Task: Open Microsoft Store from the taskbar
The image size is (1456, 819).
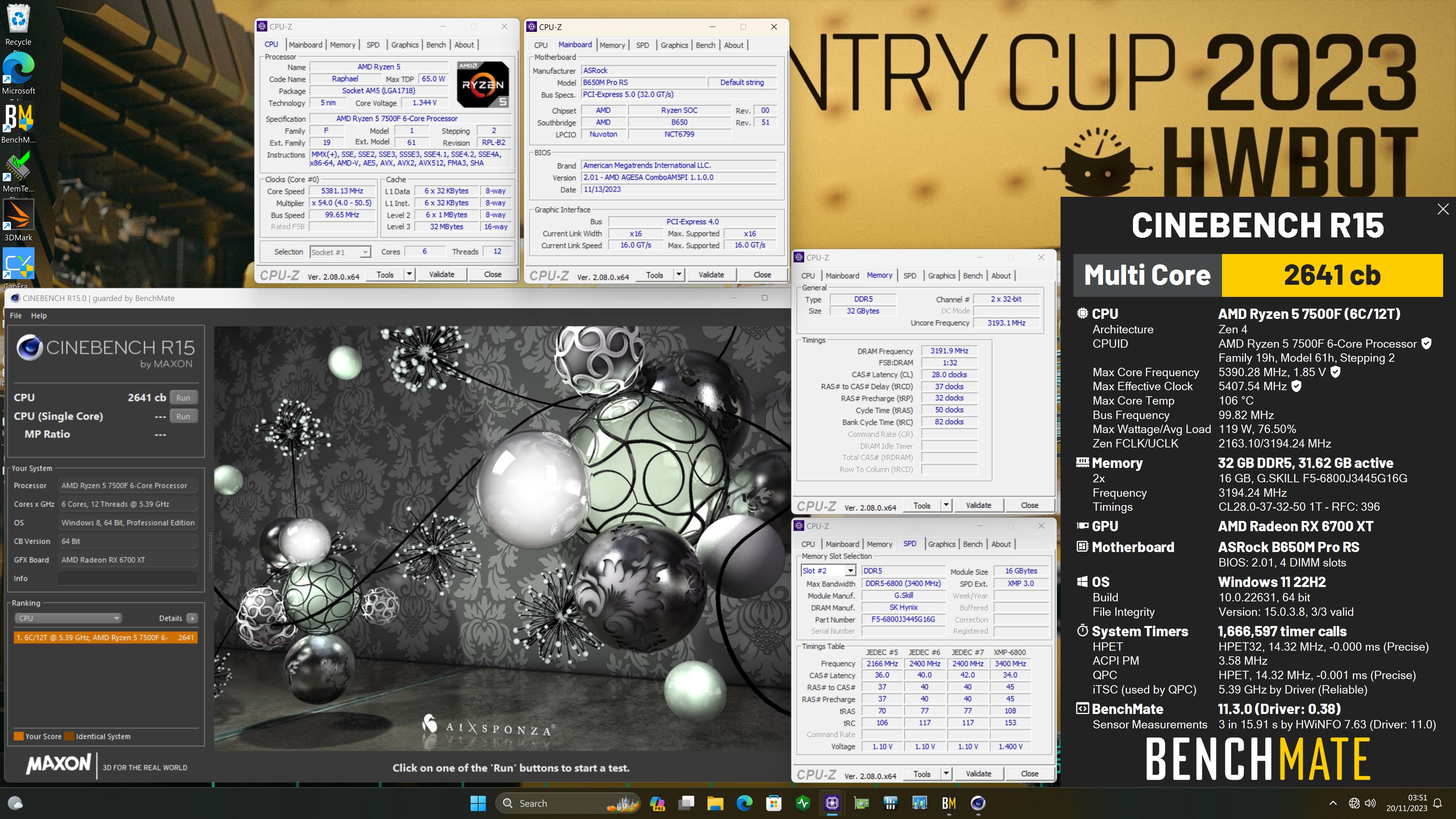Action: click(x=774, y=803)
